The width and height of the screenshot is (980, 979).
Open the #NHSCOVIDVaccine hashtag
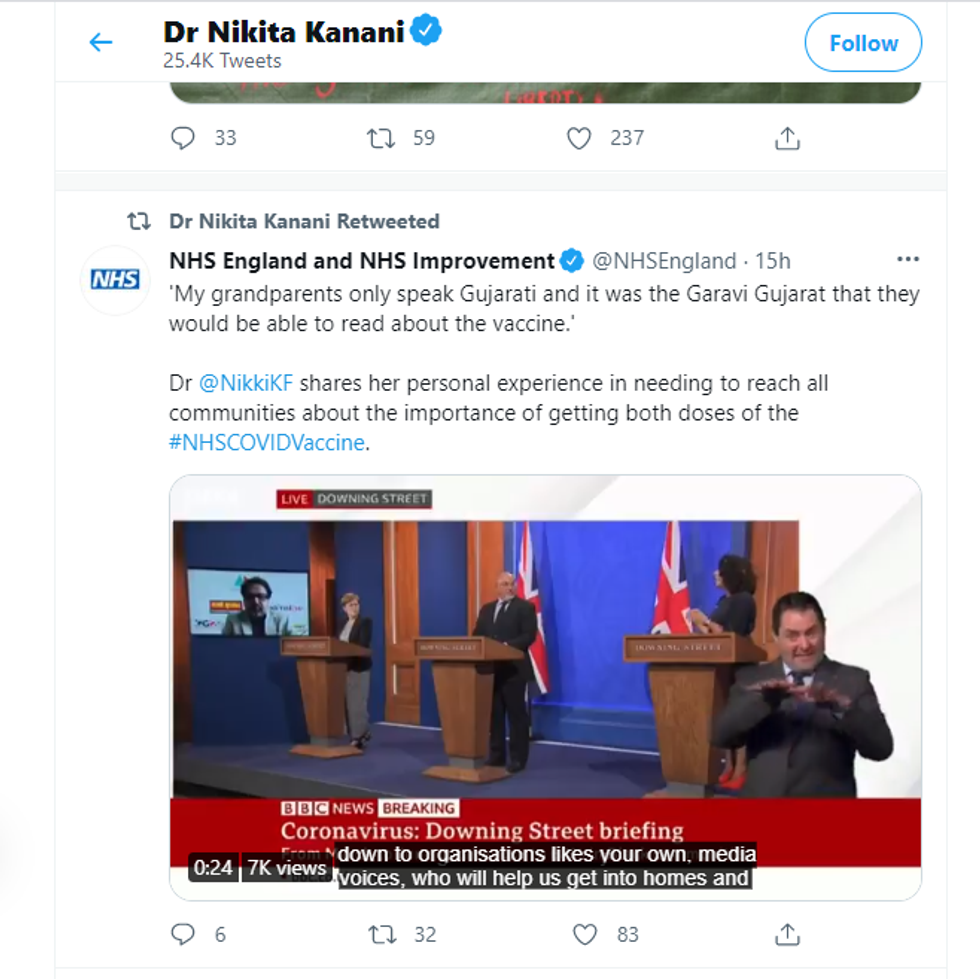[x=267, y=442]
